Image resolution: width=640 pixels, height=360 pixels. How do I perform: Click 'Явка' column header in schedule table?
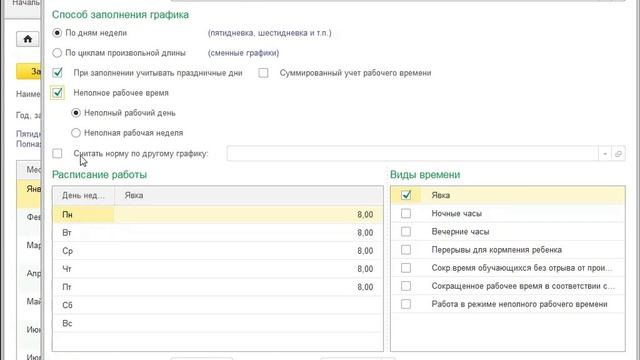(x=249, y=196)
